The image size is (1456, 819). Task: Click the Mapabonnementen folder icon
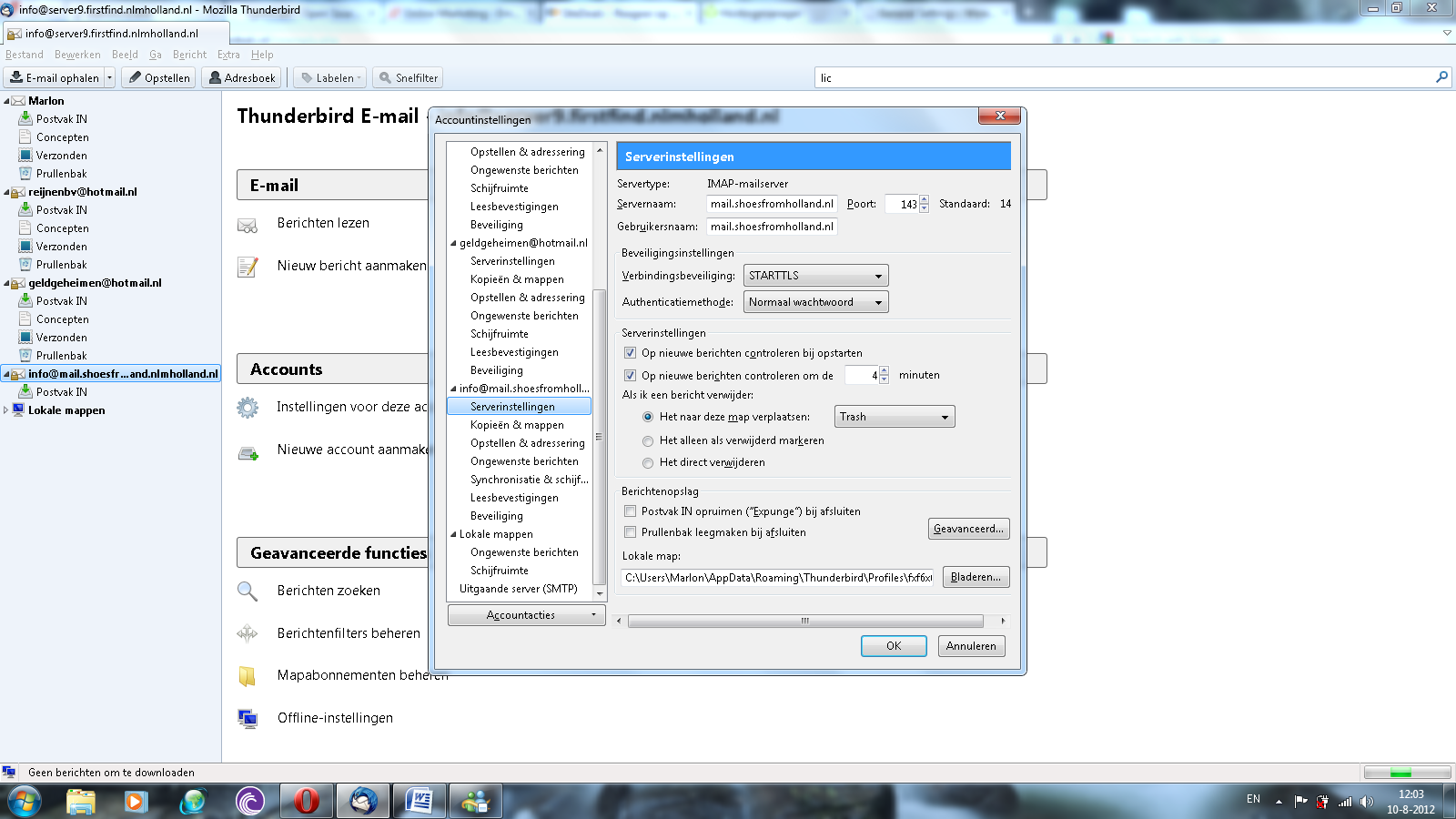[248, 676]
